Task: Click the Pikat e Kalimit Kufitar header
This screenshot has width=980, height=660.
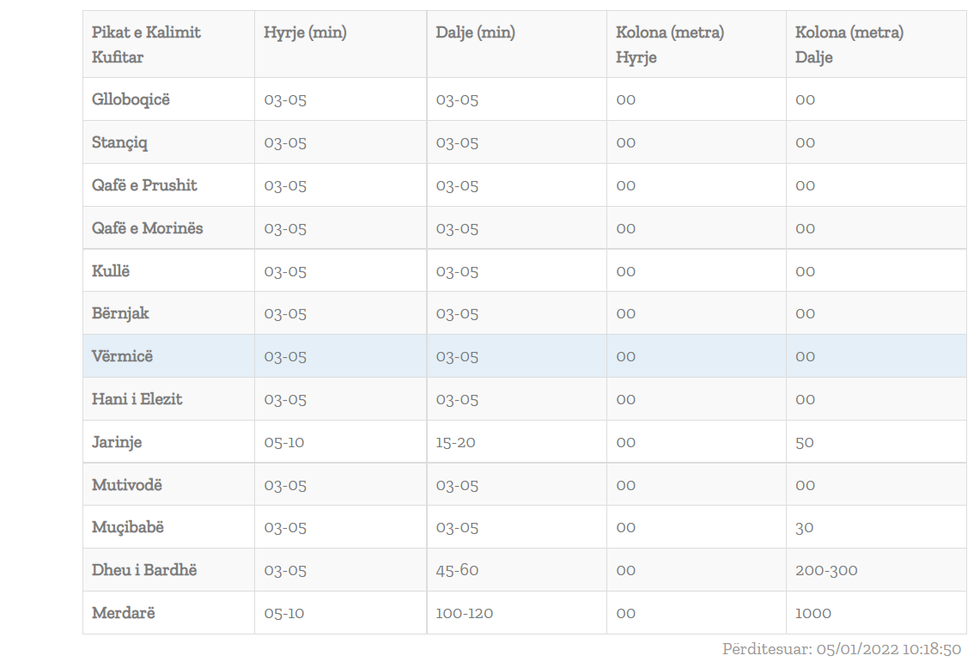Action: (146, 45)
